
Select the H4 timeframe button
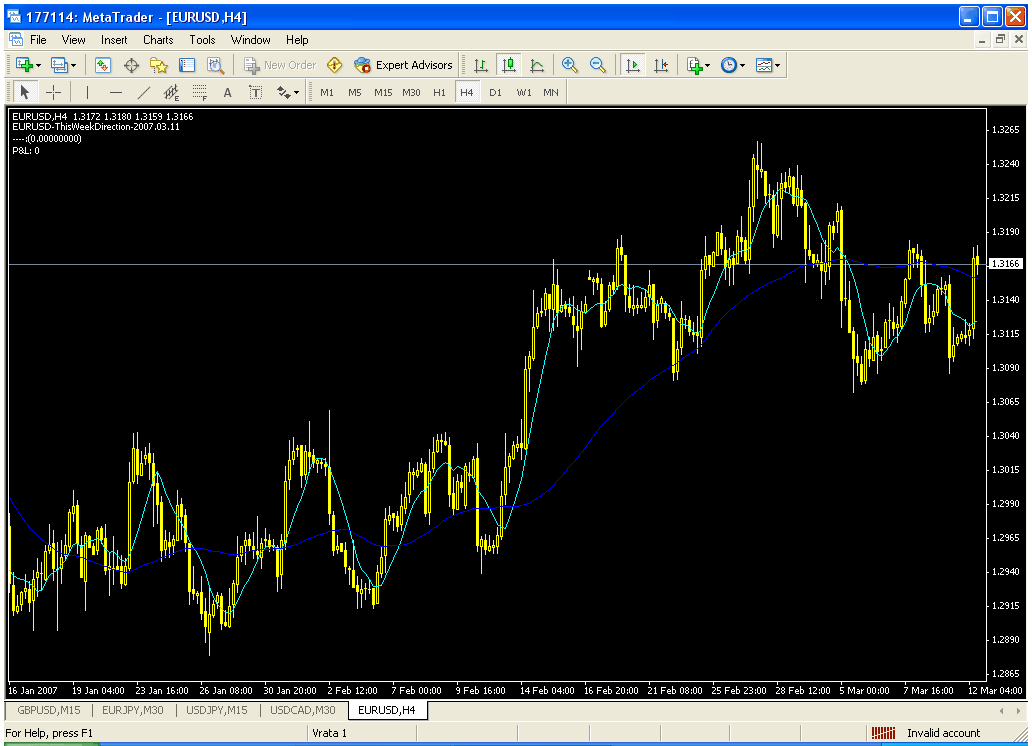tap(467, 92)
